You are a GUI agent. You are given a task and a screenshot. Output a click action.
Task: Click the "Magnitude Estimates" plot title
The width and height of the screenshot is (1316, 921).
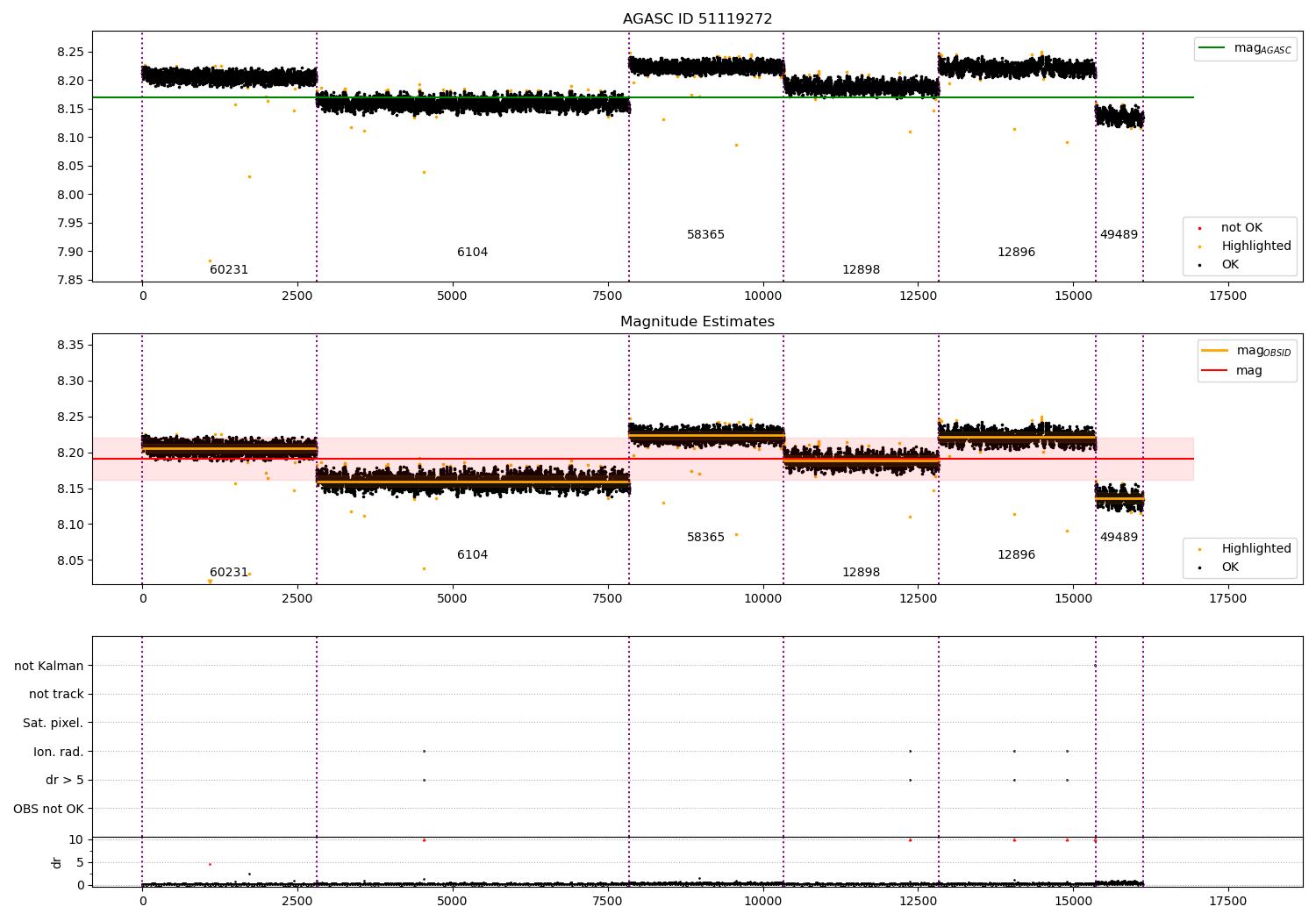point(697,322)
